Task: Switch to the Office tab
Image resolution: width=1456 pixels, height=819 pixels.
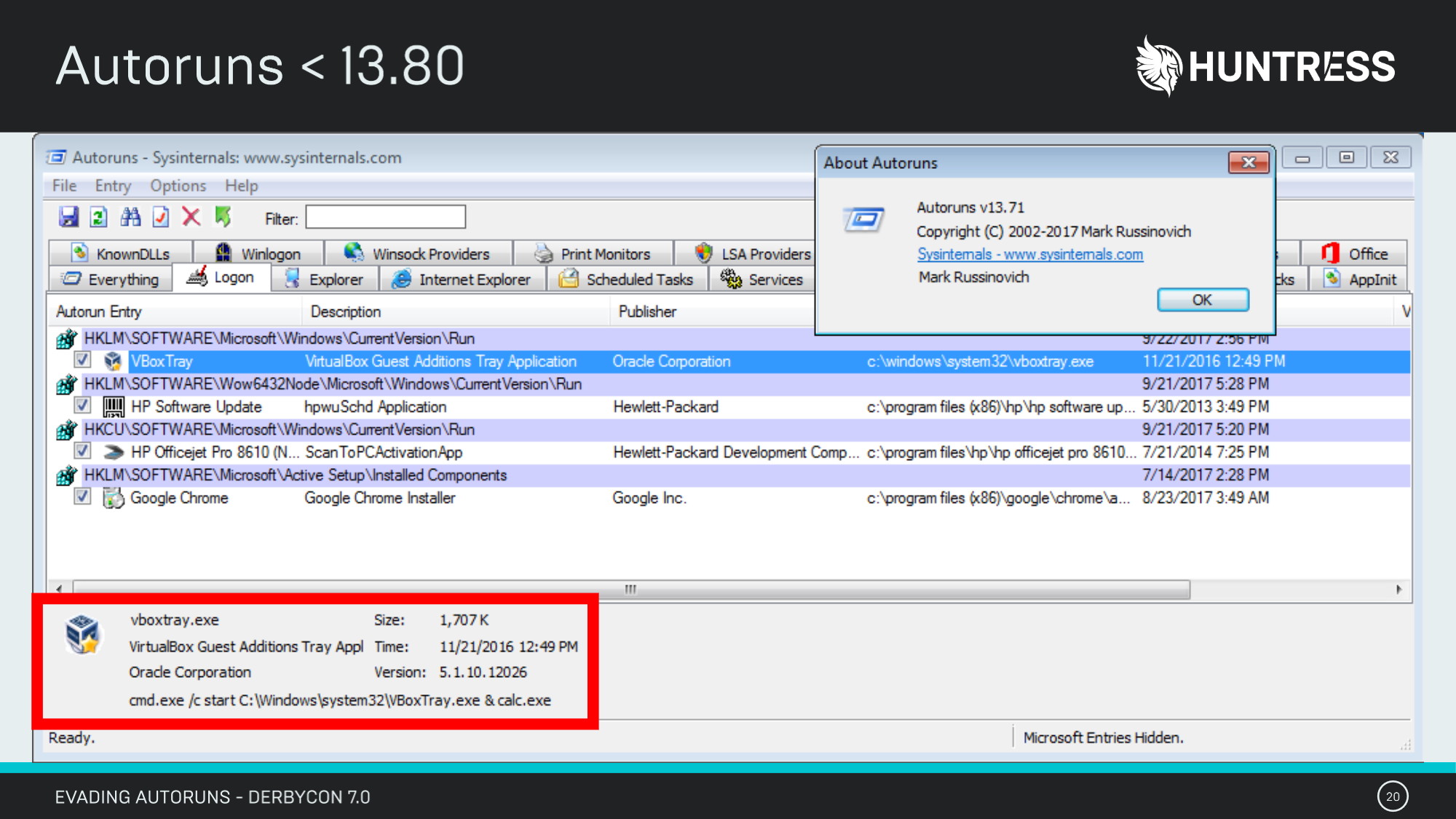Action: [1355, 253]
